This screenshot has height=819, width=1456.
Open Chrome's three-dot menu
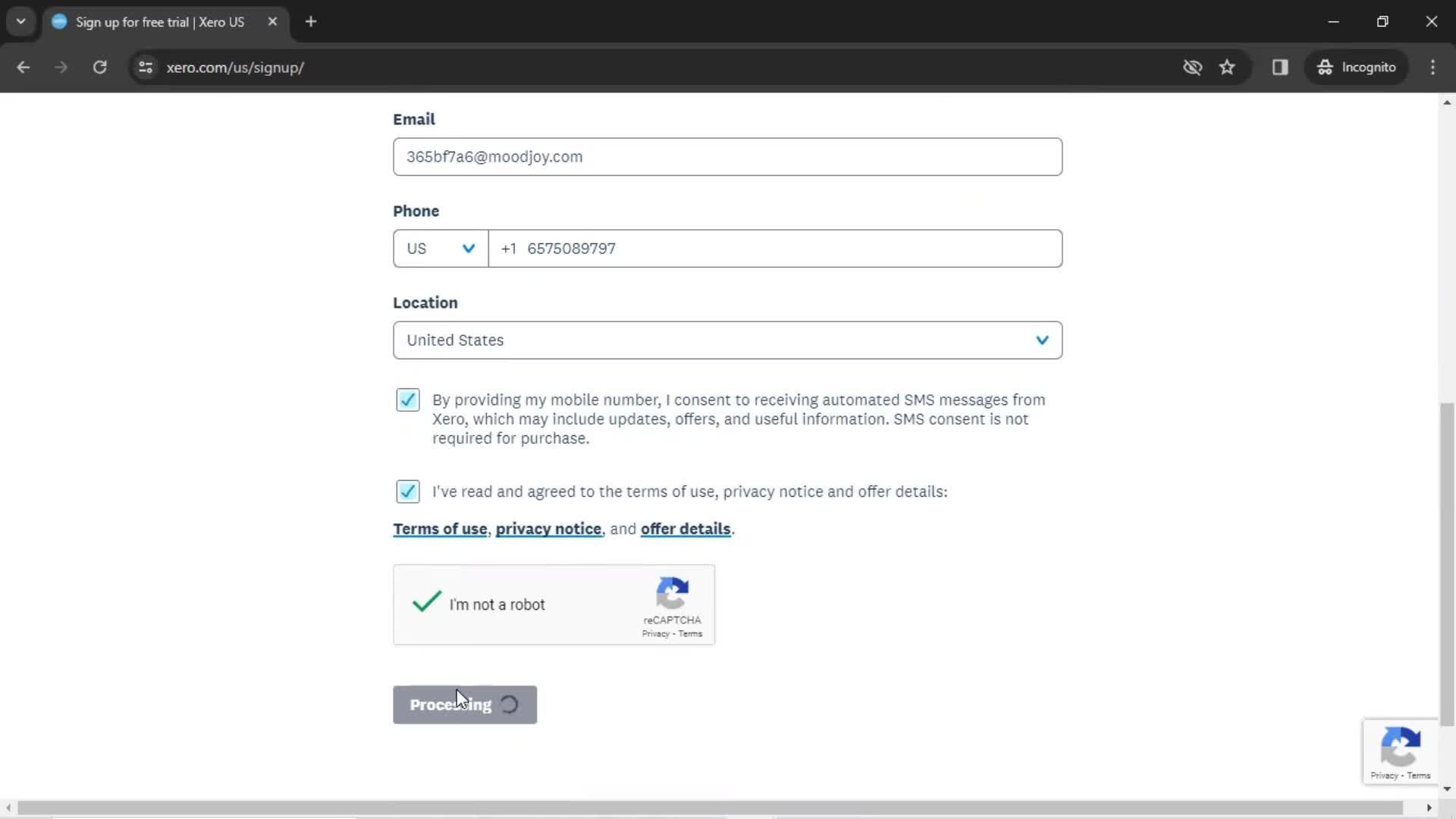1432,67
